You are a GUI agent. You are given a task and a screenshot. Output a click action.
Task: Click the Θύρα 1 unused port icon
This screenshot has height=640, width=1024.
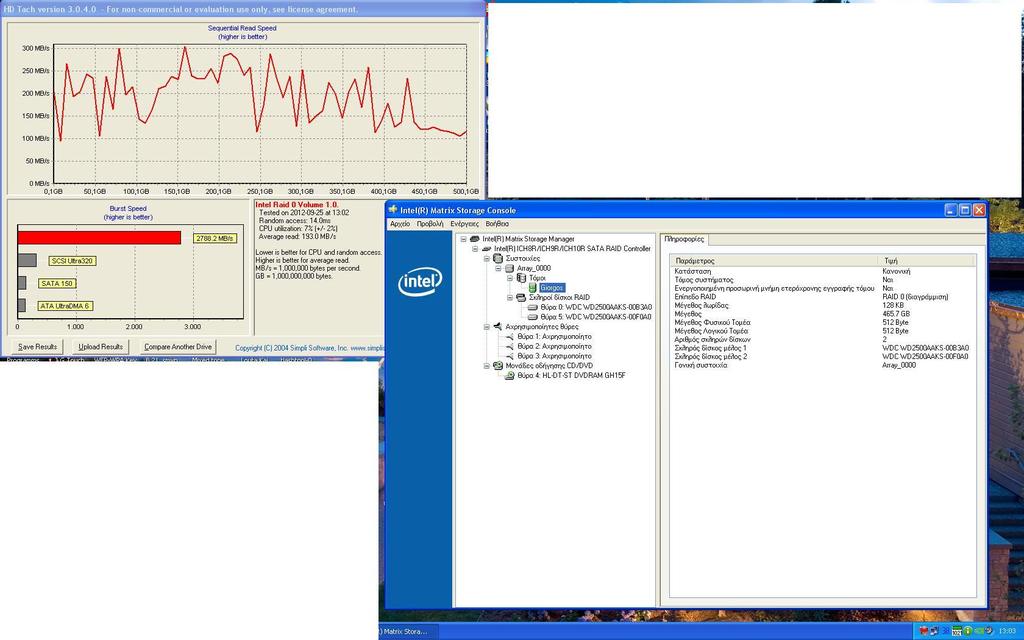point(510,336)
